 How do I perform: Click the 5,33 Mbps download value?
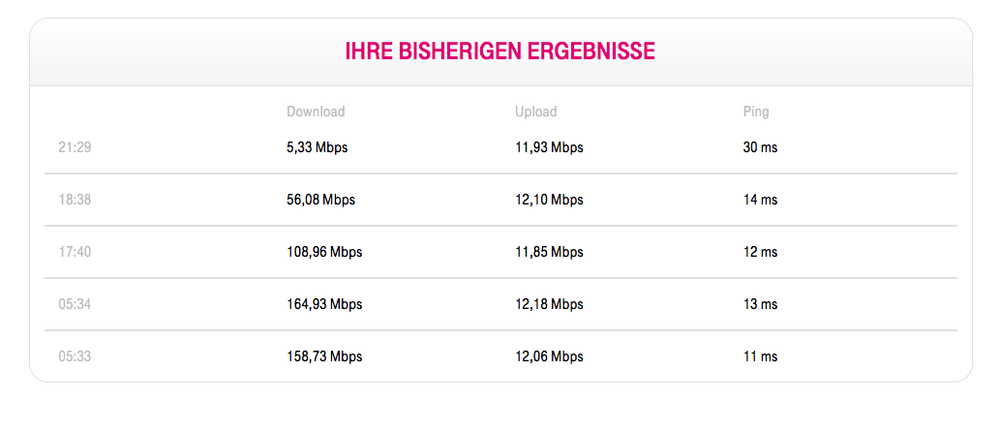pyautogui.click(x=317, y=148)
